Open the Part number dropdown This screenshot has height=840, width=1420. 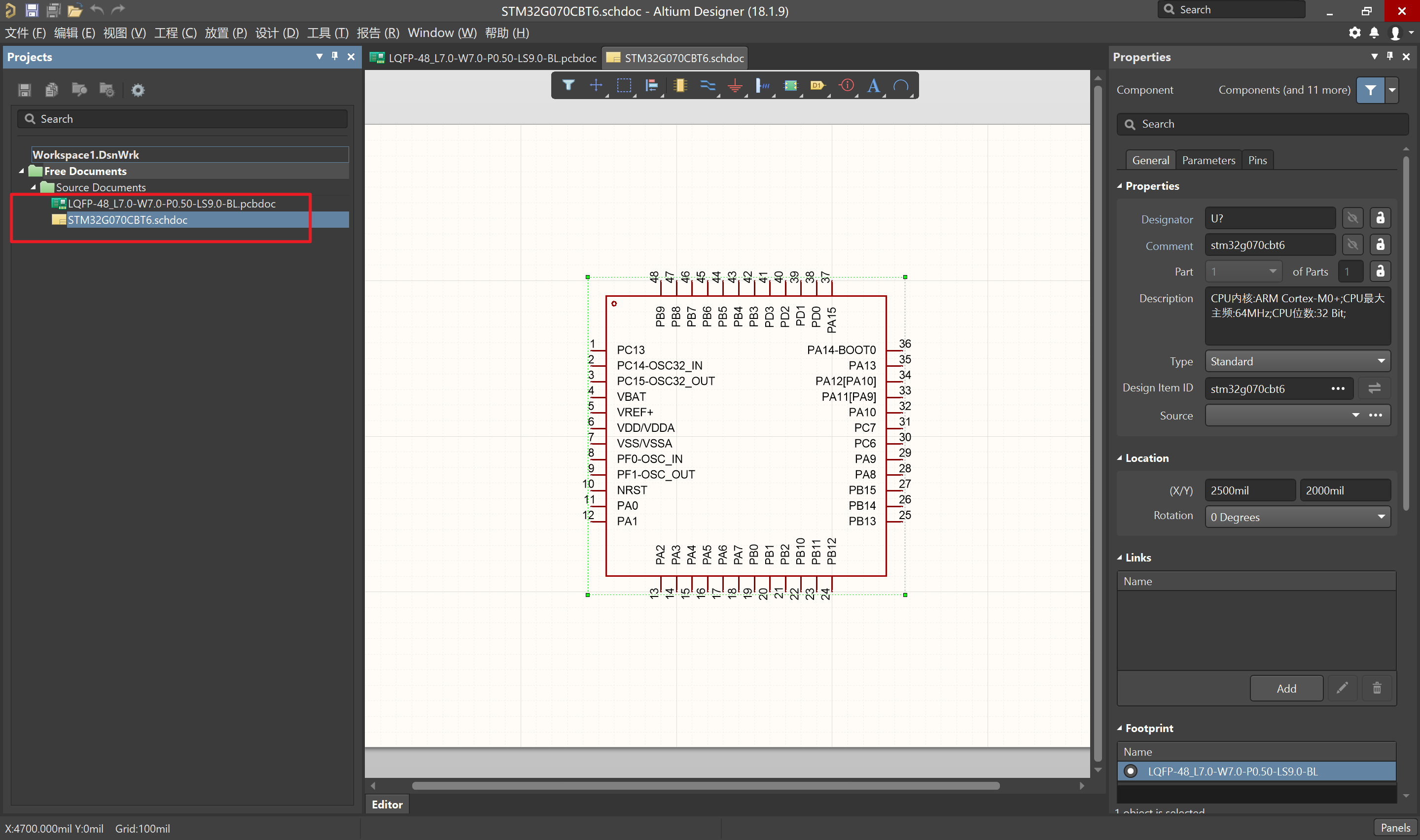point(1243,272)
